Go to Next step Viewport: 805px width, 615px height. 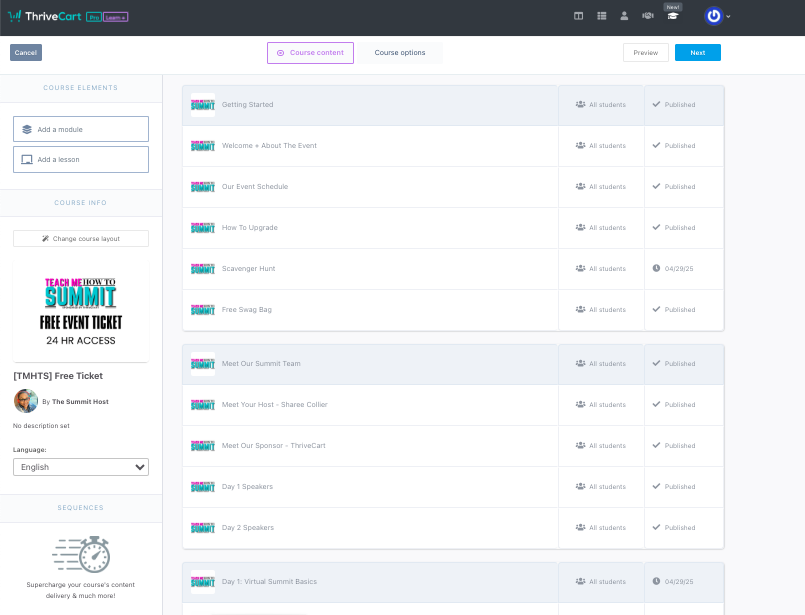click(698, 52)
